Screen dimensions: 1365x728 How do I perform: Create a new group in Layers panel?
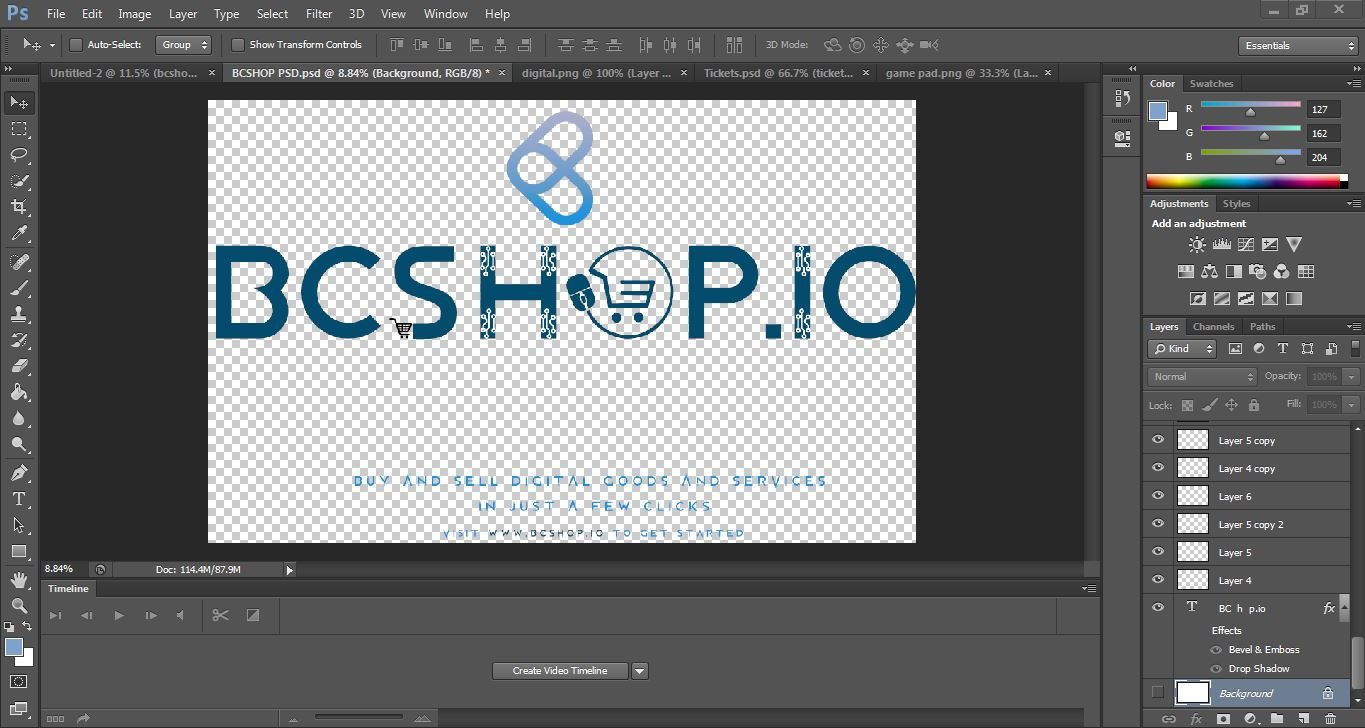[1277, 718]
